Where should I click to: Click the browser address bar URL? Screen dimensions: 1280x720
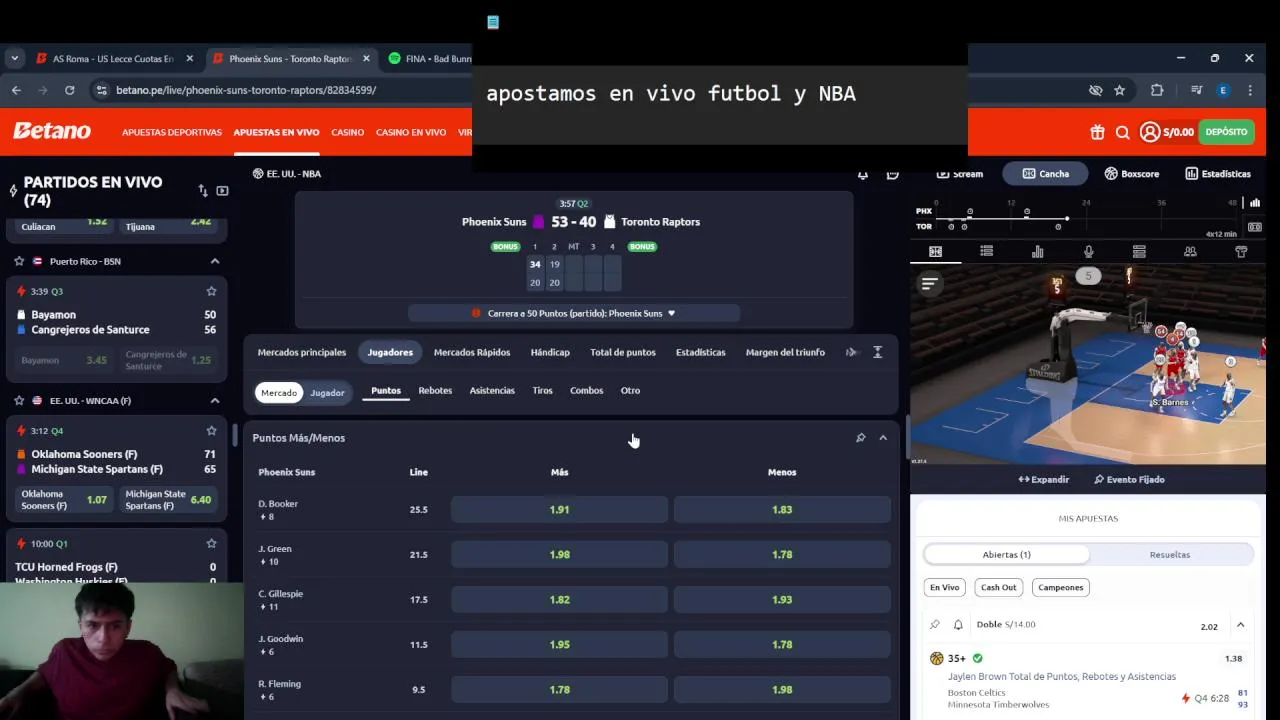pyautogui.click(x=246, y=90)
